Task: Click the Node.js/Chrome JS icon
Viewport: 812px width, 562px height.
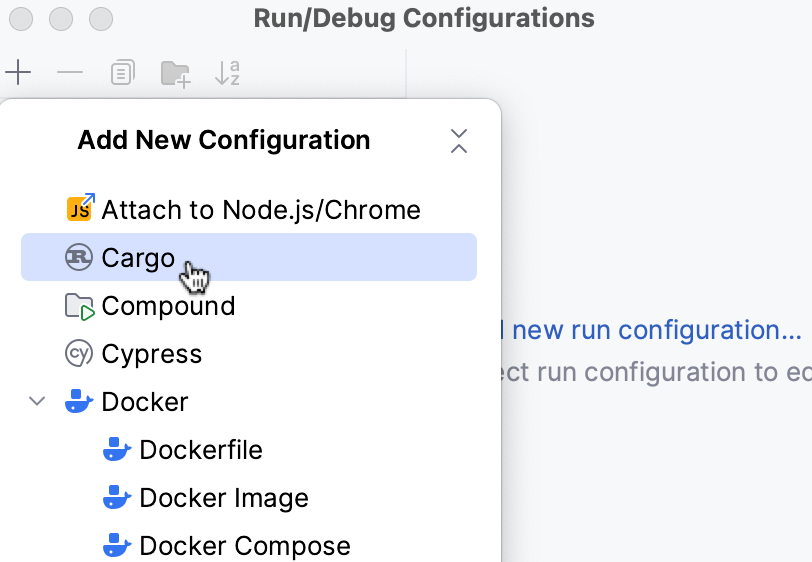Action: pyautogui.click(x=80, y=209)
